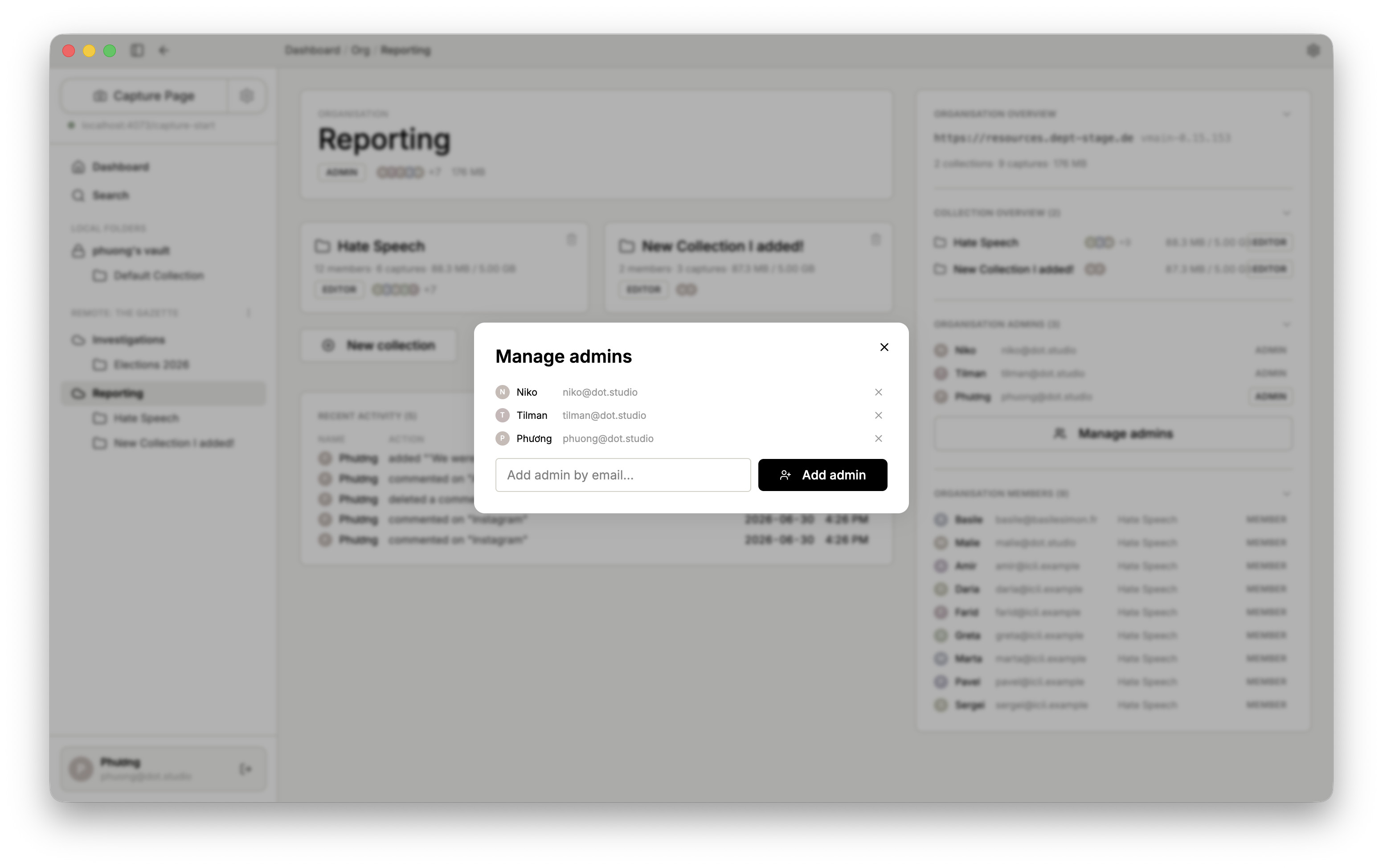Click Tilman's avatar in the dialog
Image resolution: width=1383 pixels, height=868 pixels.
(502, 415)
